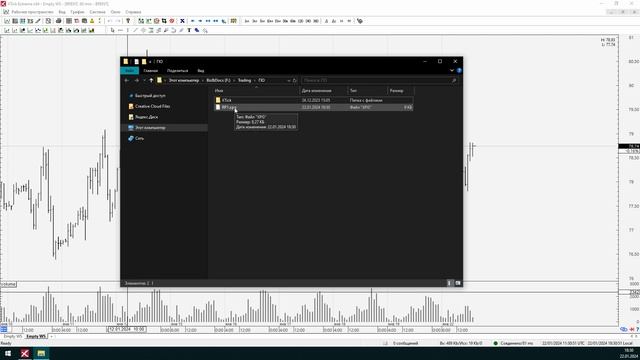Click the undo arrow in XTick toolbar
This screenshot has width=640, height=360.
point(110,21)
